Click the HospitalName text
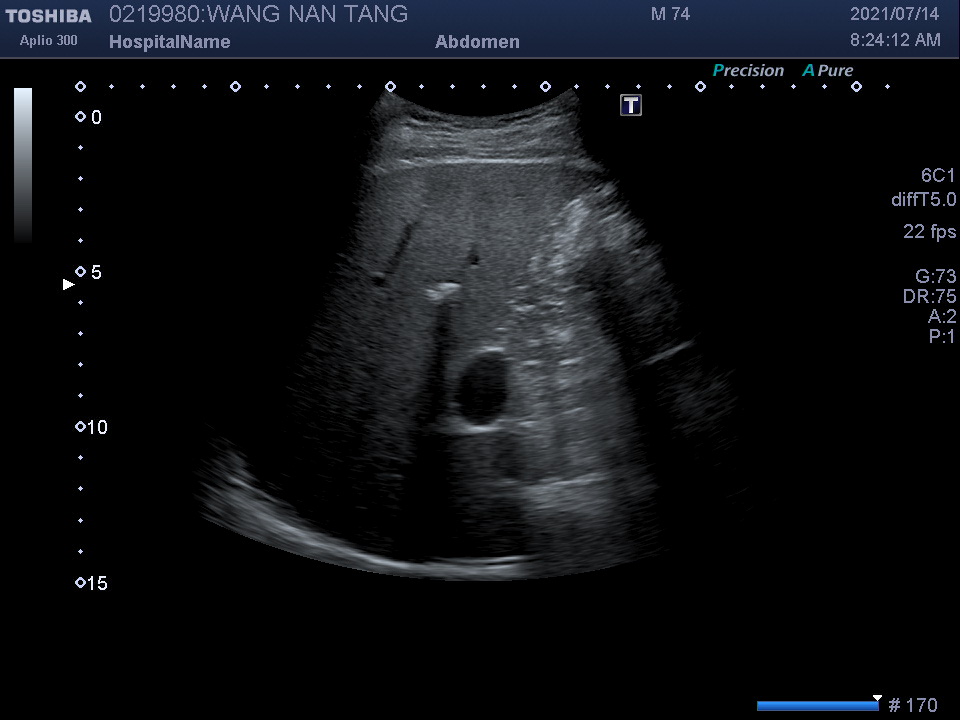This screenshot has height=720, width=960. (169, 42)
